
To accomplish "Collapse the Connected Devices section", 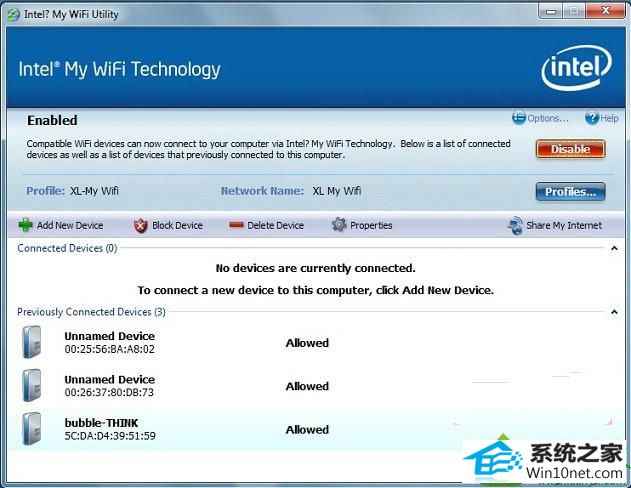I will 614,248.
